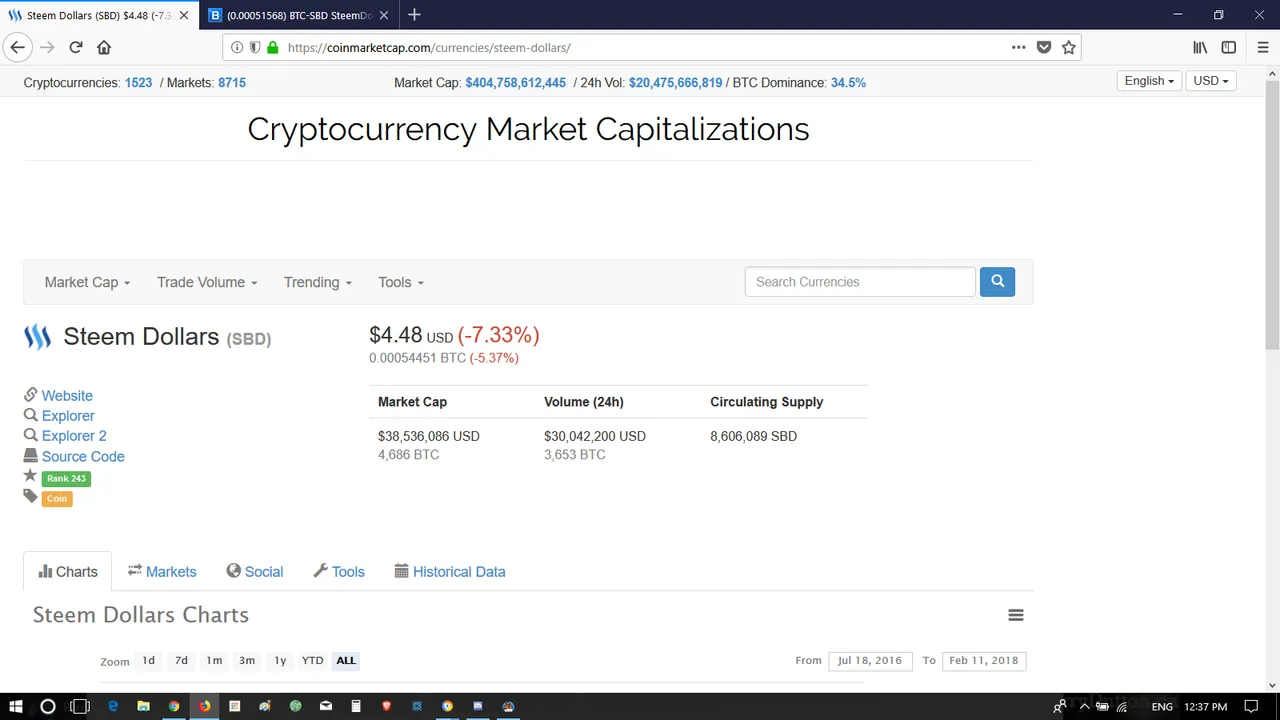Set chart zoom to 1m
Image resolution: width=1280 pixels, height=720 pixels.
click(214, 660)
